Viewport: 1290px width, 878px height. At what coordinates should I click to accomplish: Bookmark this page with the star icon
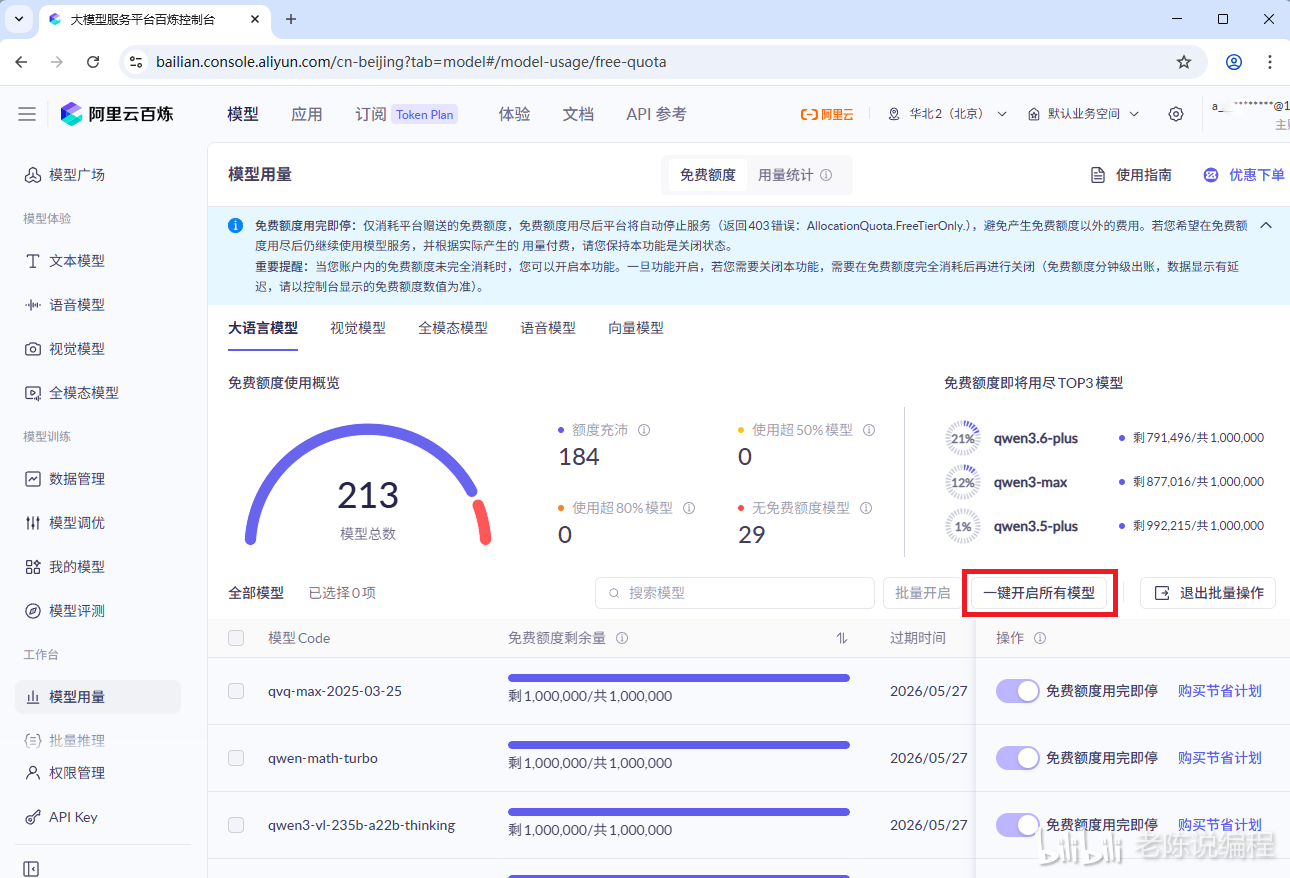[x=1184, y=62]
